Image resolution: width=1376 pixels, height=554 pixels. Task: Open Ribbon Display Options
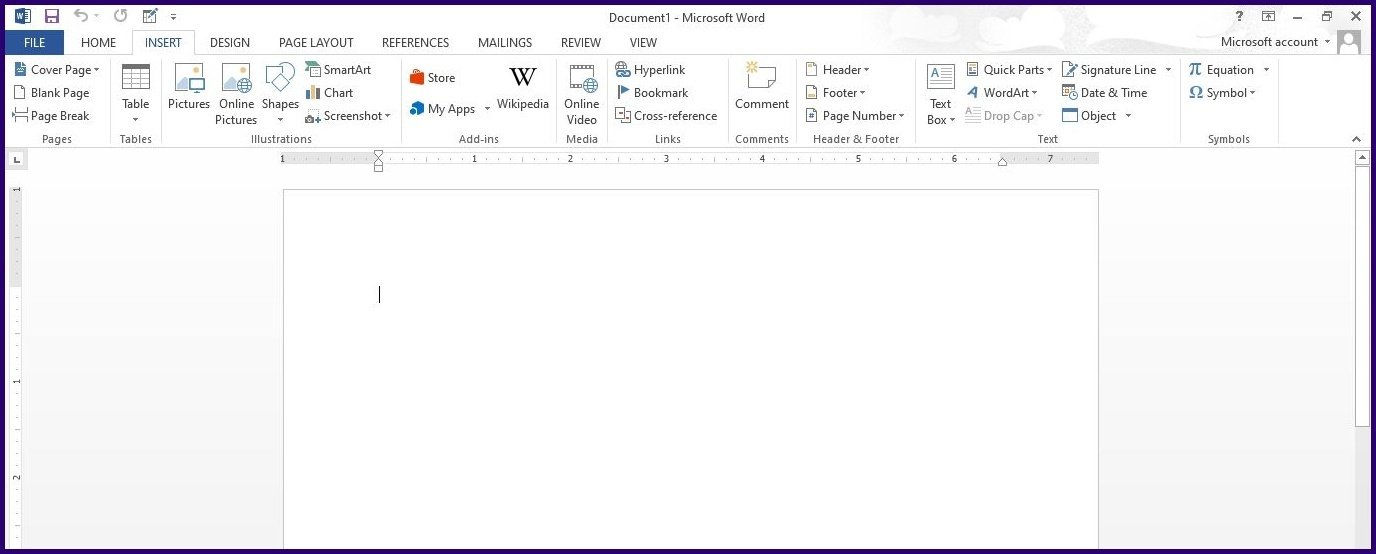[1268, 16]
